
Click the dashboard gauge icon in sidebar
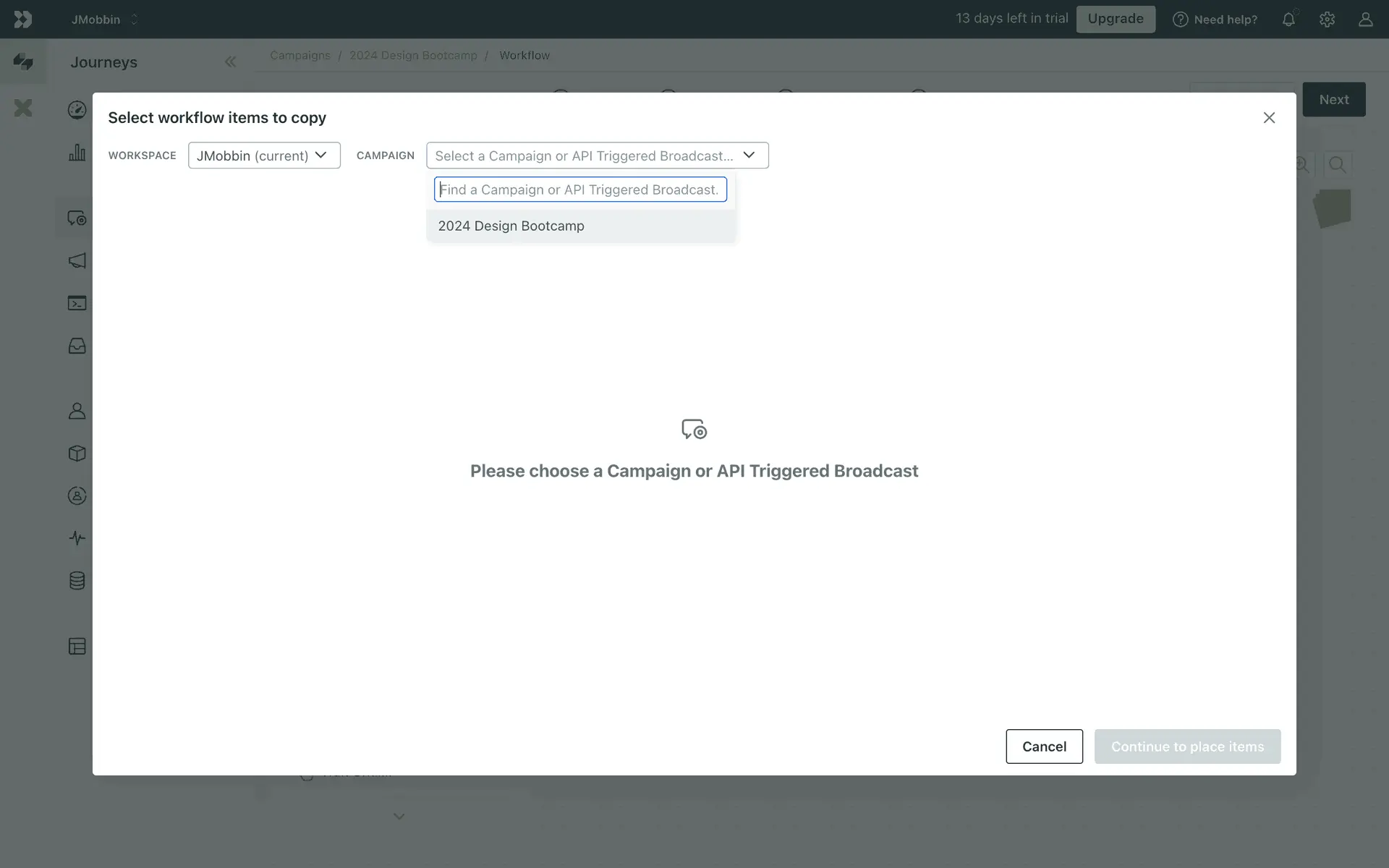(77, 110)
